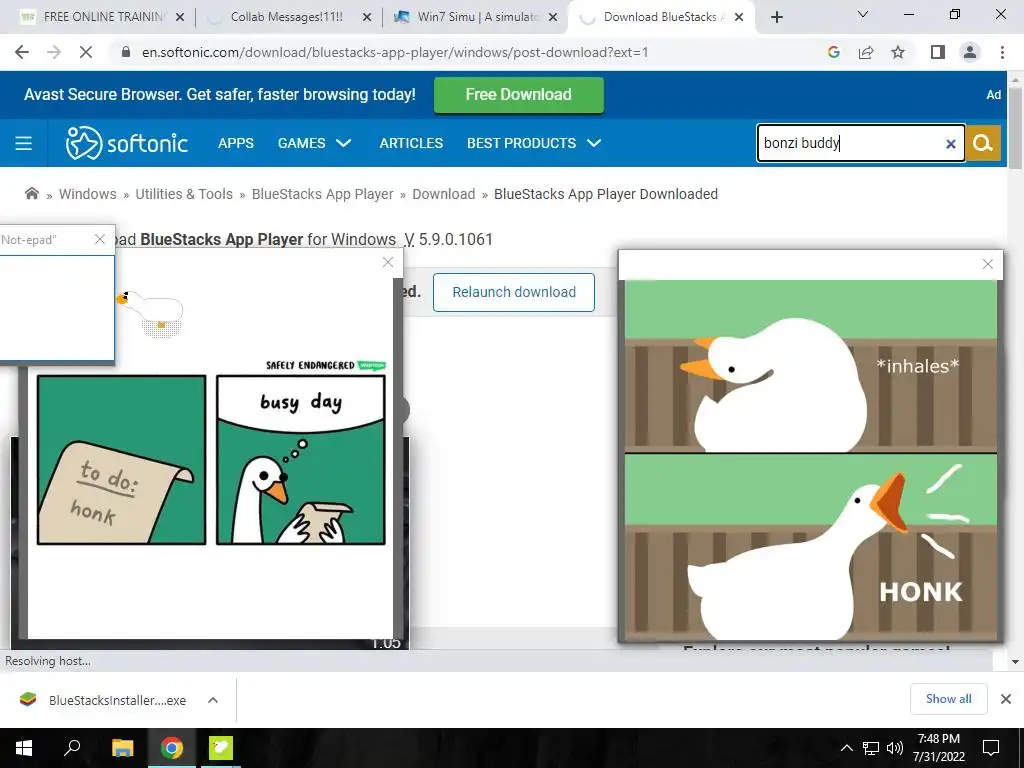The image size is (1024, 768).
Task: Click the address bar URL
Action: [x=395, y=52]
